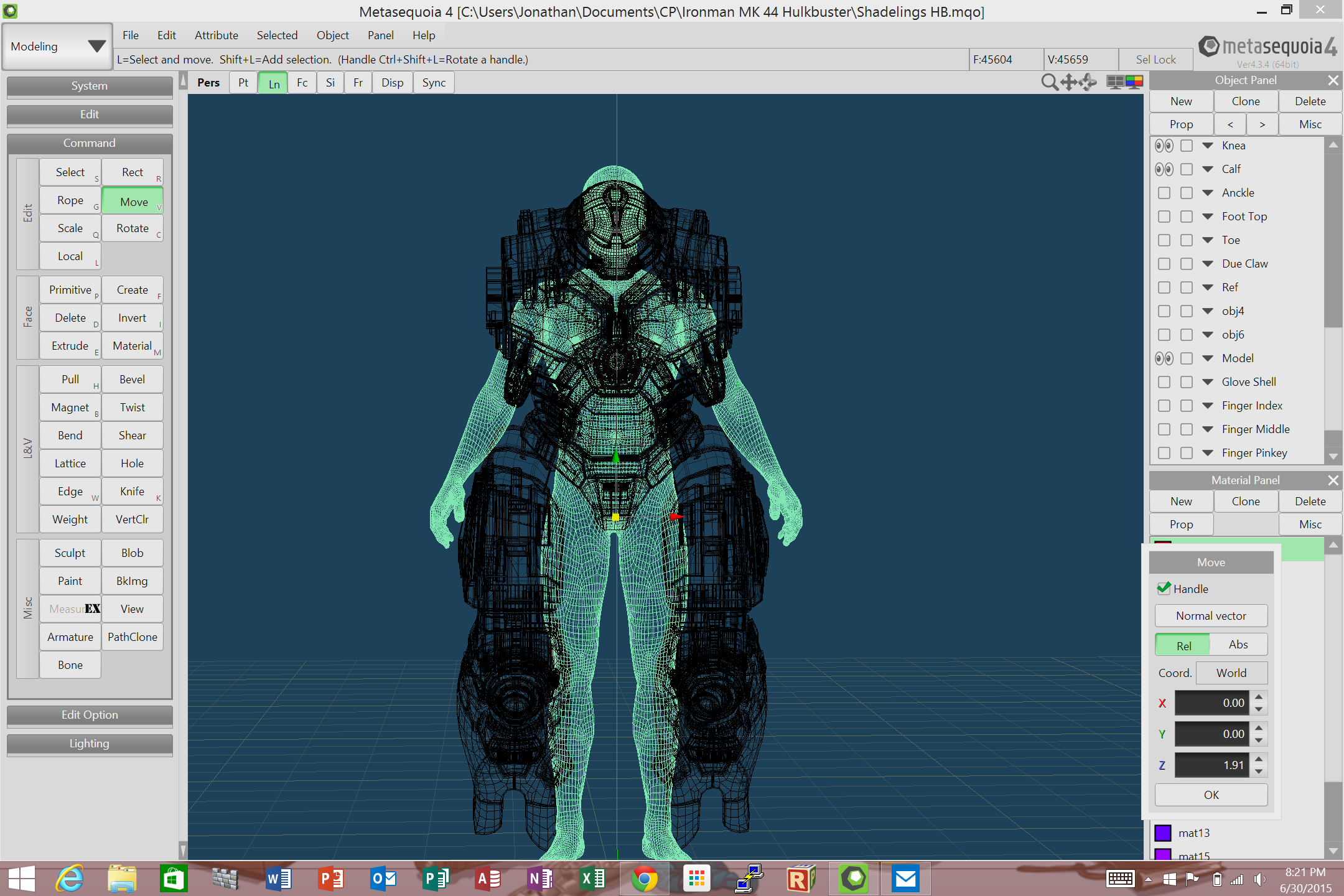Select the Finger Middle object row
The image size is (1344, 896).
(1238, 429)
